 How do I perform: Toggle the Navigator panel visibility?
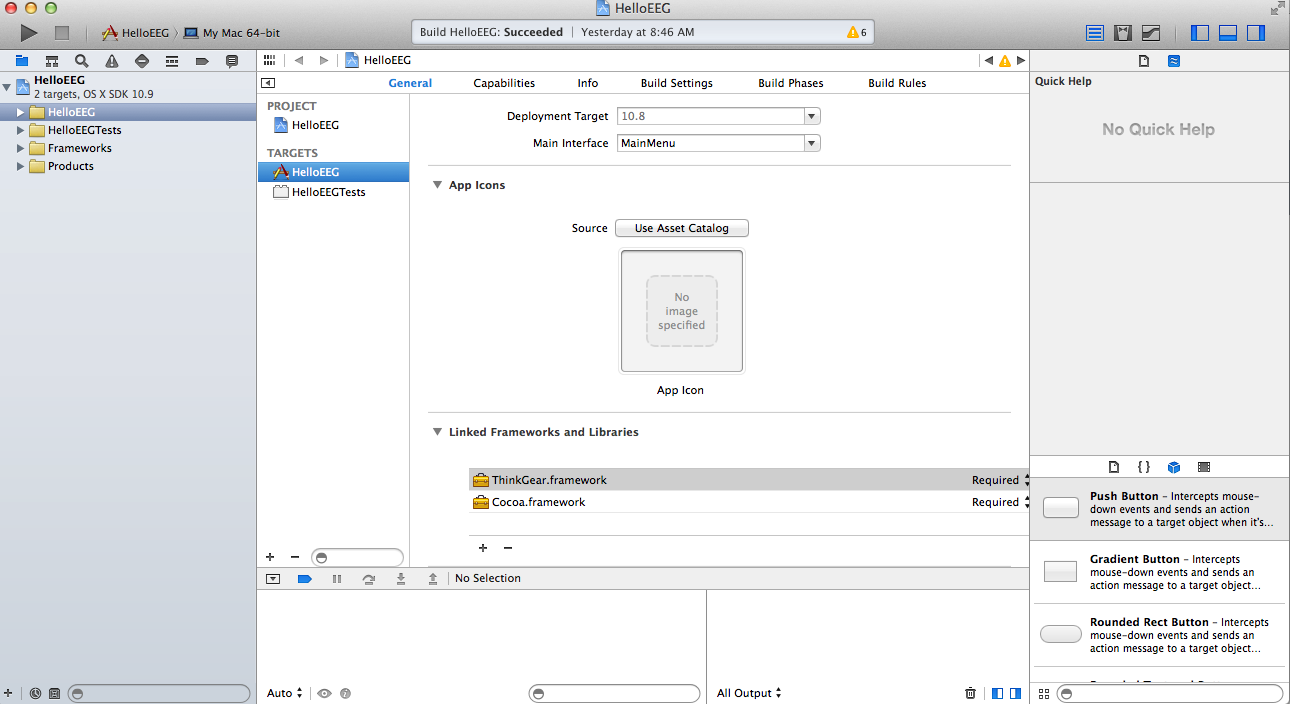(1200, 33)
